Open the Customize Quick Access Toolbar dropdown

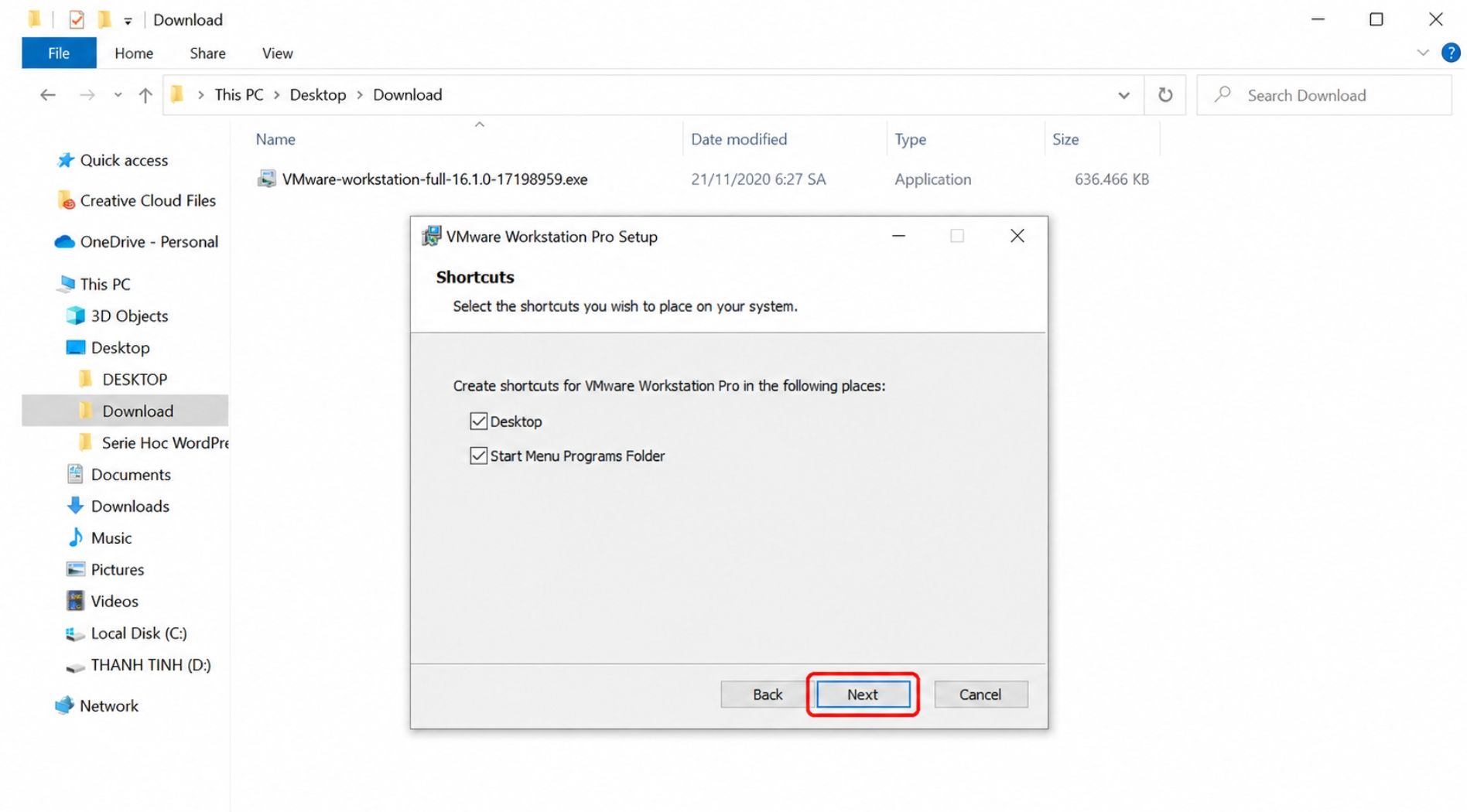[x=128, y=21]
